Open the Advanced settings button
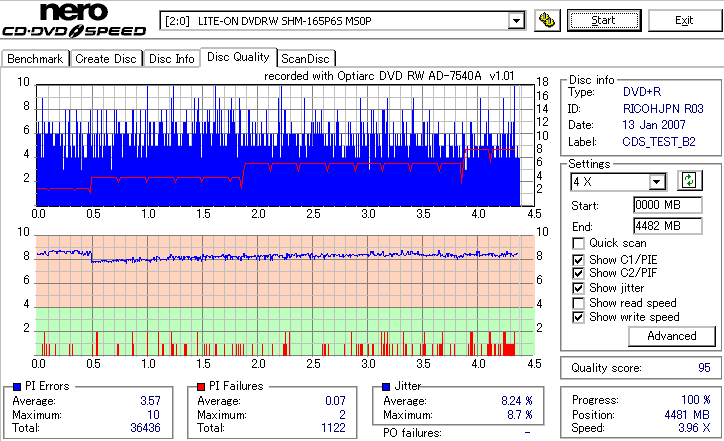 (x=672, y=336)
